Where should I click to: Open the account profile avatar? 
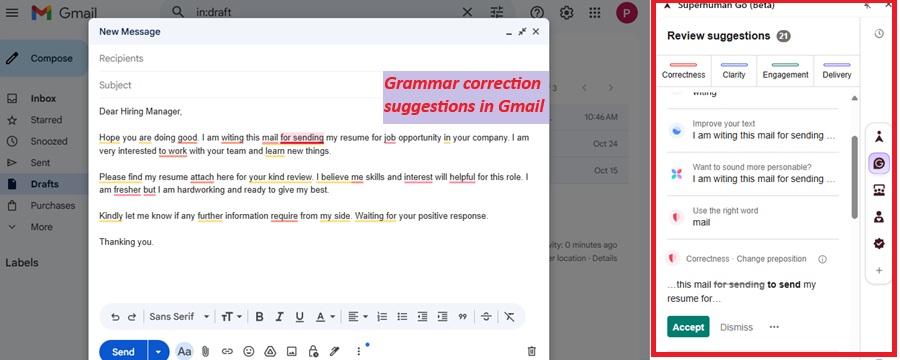(x=627, y=13)
